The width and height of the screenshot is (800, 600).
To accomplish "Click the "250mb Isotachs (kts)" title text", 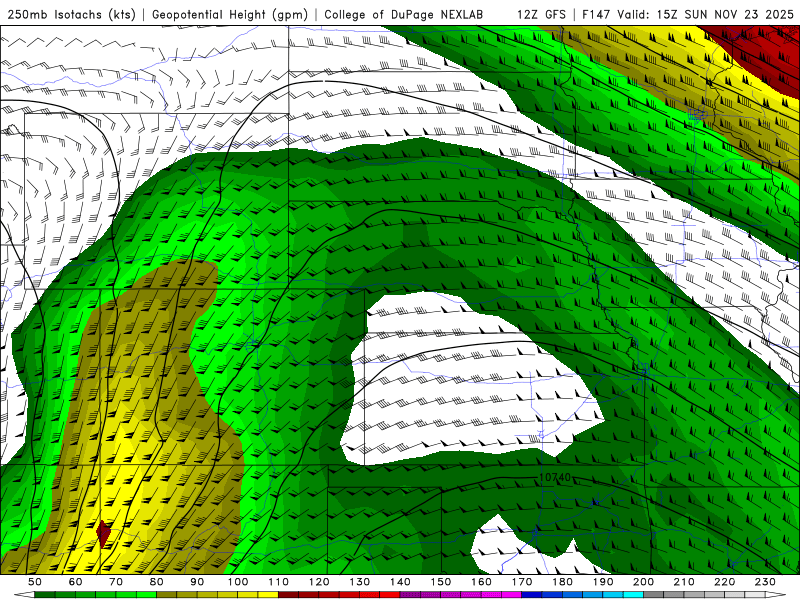I will [x=71, y=14].
